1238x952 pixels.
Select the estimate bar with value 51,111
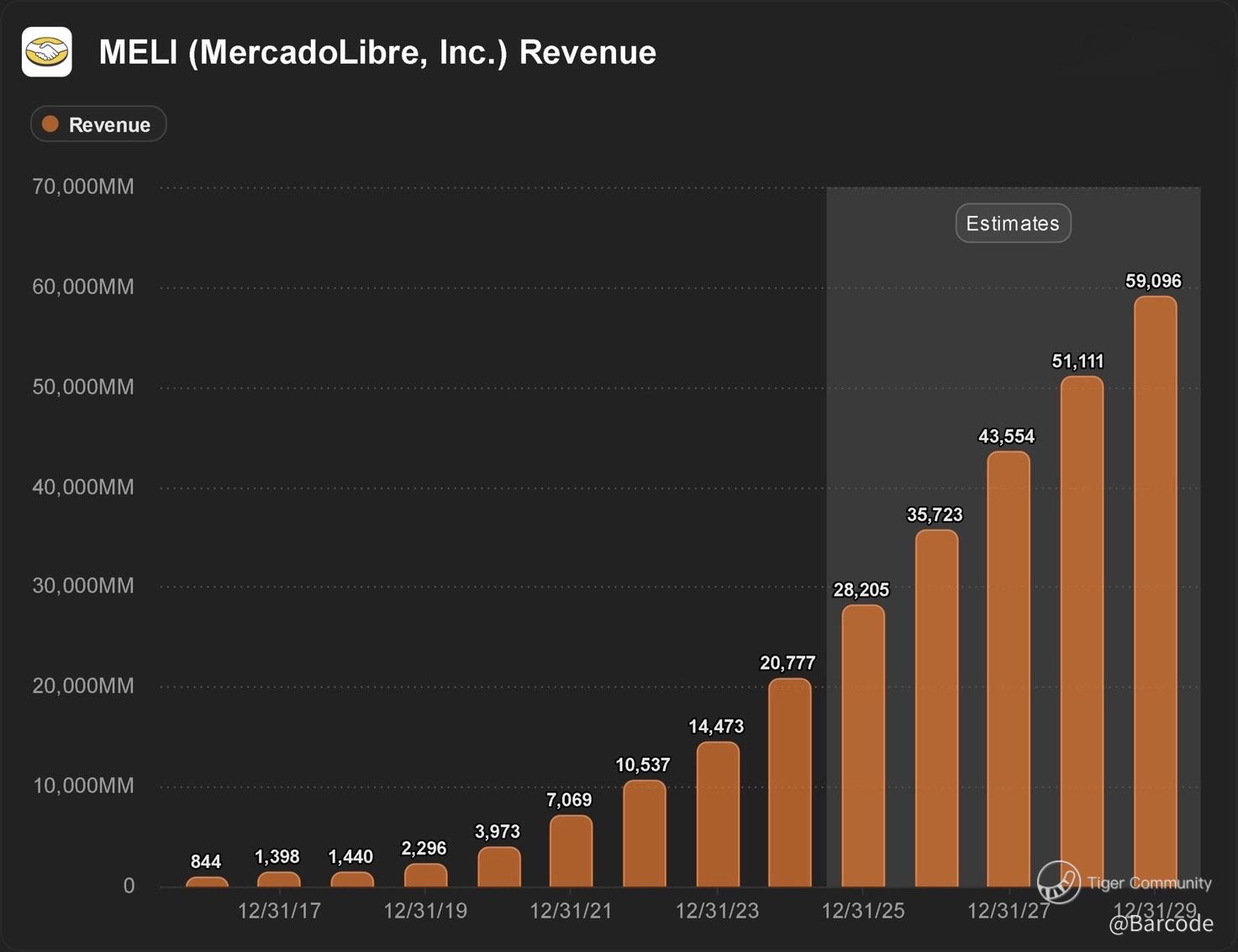point(1082,631)
